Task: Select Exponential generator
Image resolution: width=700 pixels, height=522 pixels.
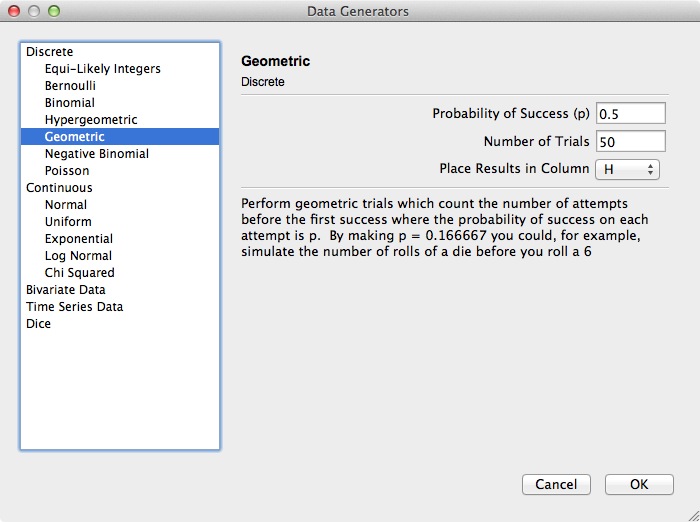Action: point(79,239)
